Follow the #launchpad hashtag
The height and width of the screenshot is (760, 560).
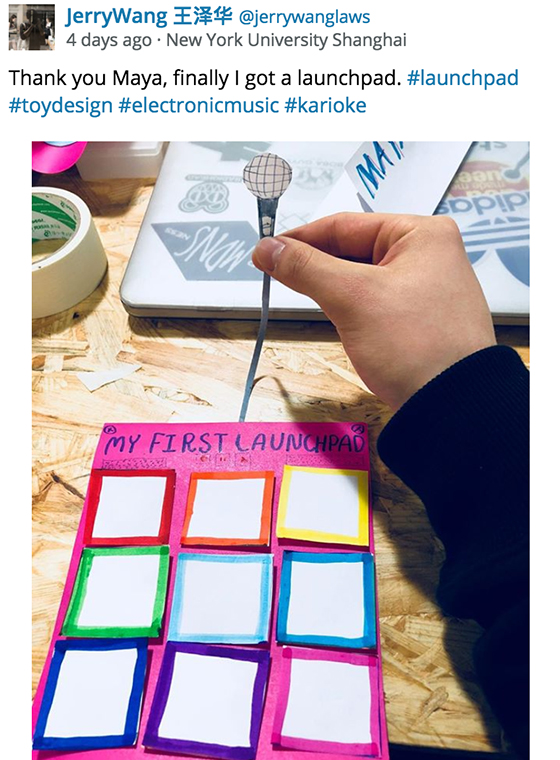463,78
